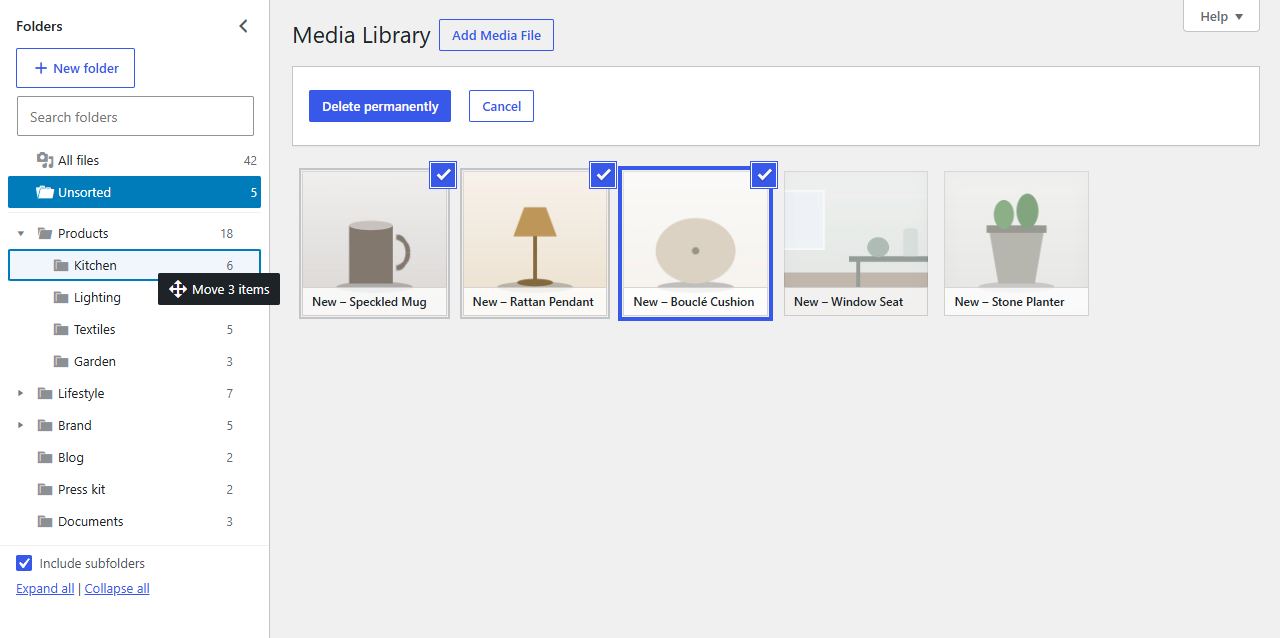The height and width of the screenshot is (638, 1280).
Task: Click the Expand all link
Action: click(x=45, y=589)
